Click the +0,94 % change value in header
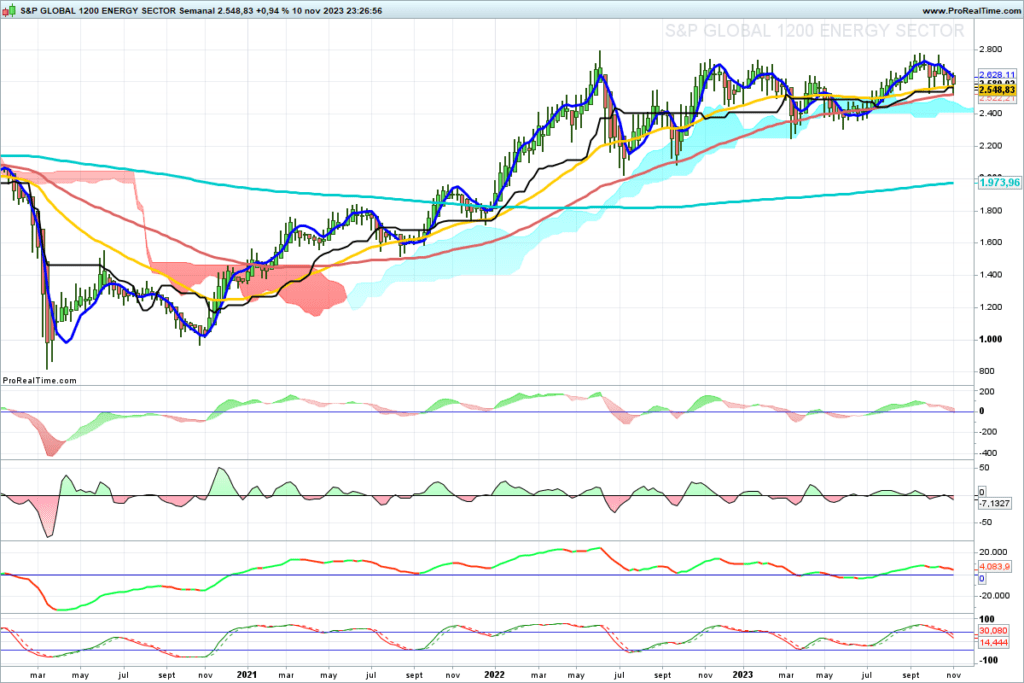 click(268, 8)
